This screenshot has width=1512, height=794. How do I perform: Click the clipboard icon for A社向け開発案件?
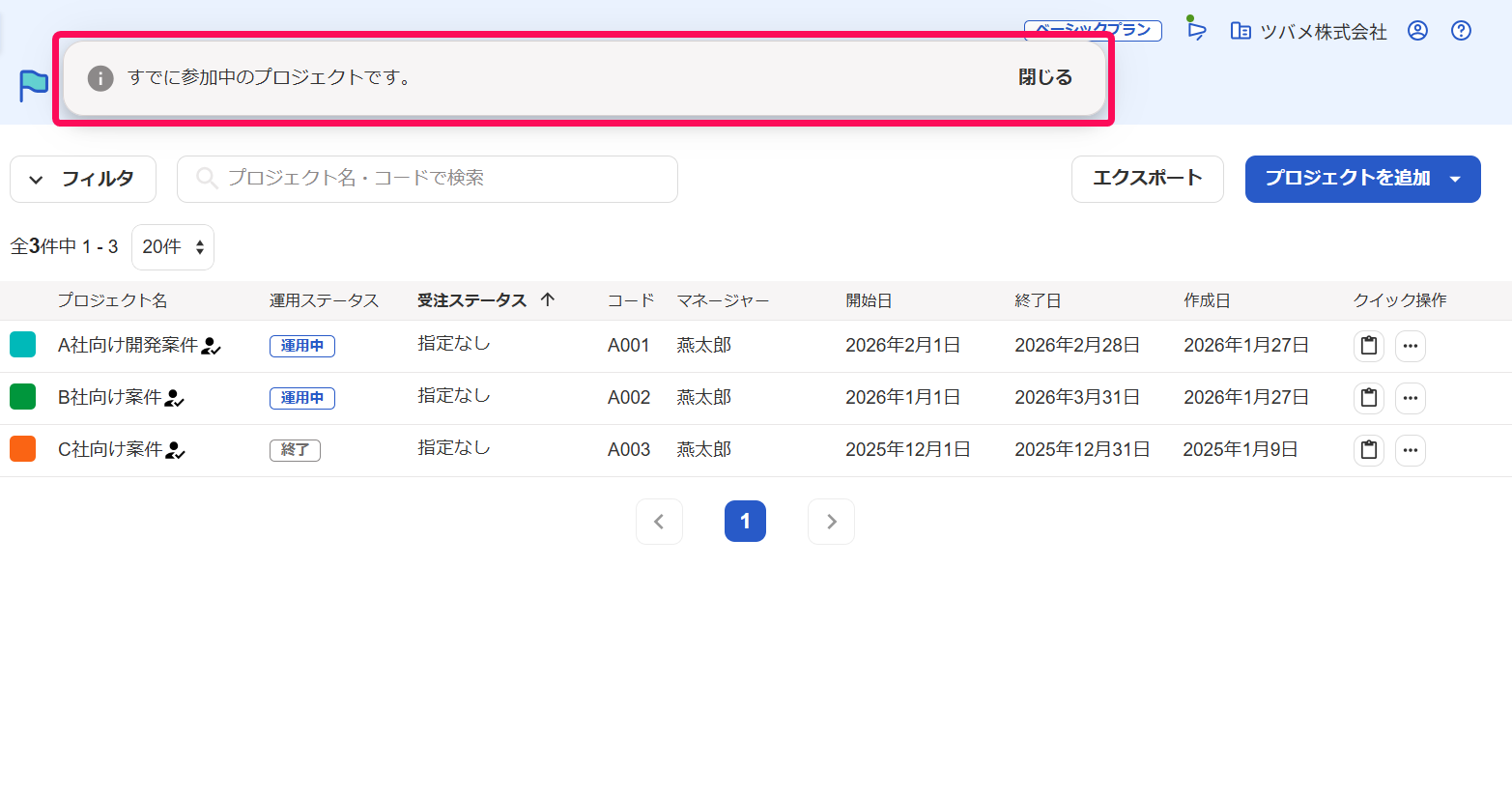point(1369,346)
